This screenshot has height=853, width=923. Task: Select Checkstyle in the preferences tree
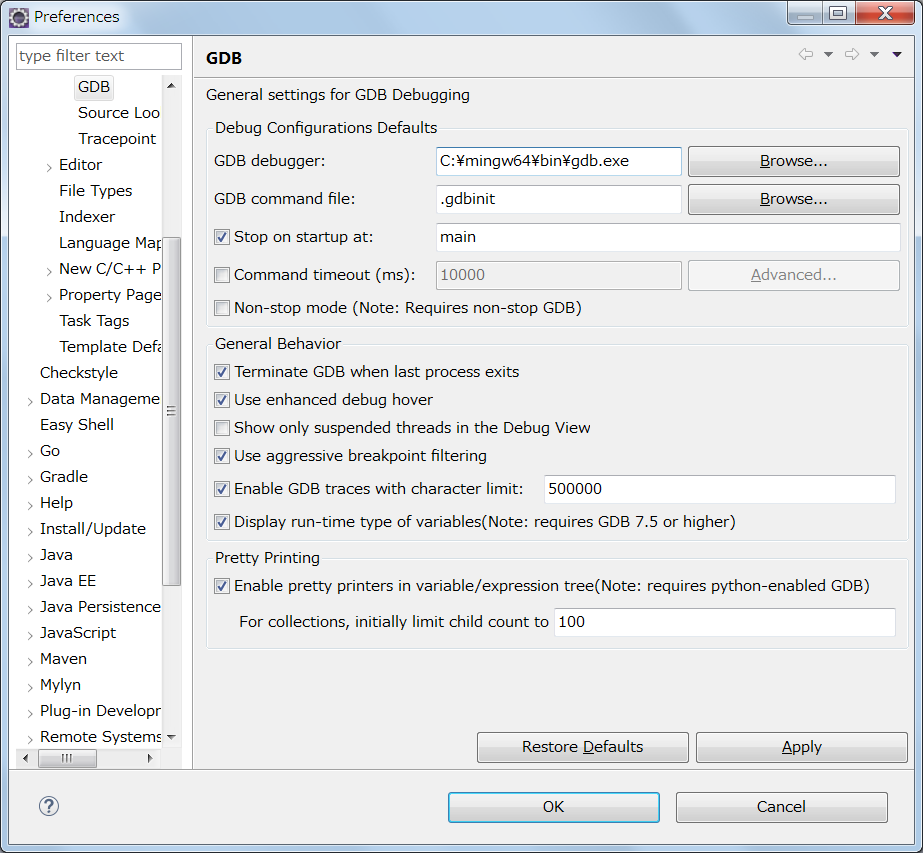pos(79,372)
